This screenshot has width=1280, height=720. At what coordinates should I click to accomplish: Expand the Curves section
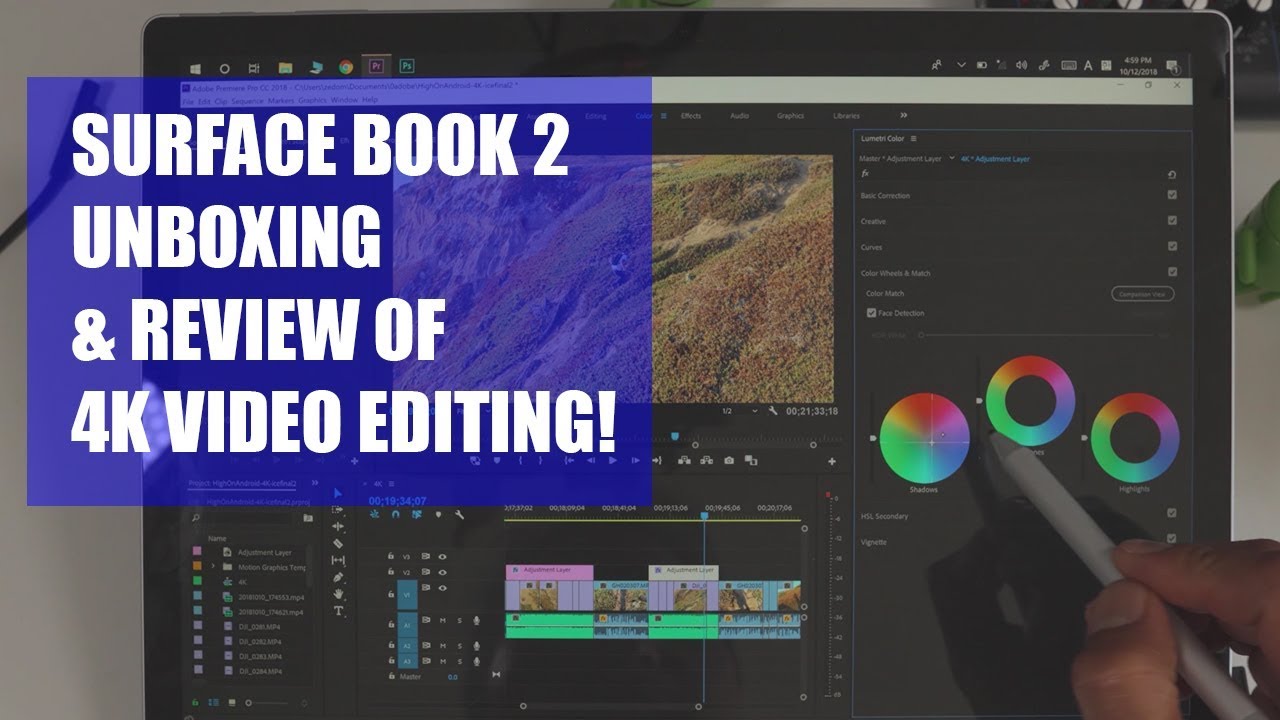(x=872, y=247)
